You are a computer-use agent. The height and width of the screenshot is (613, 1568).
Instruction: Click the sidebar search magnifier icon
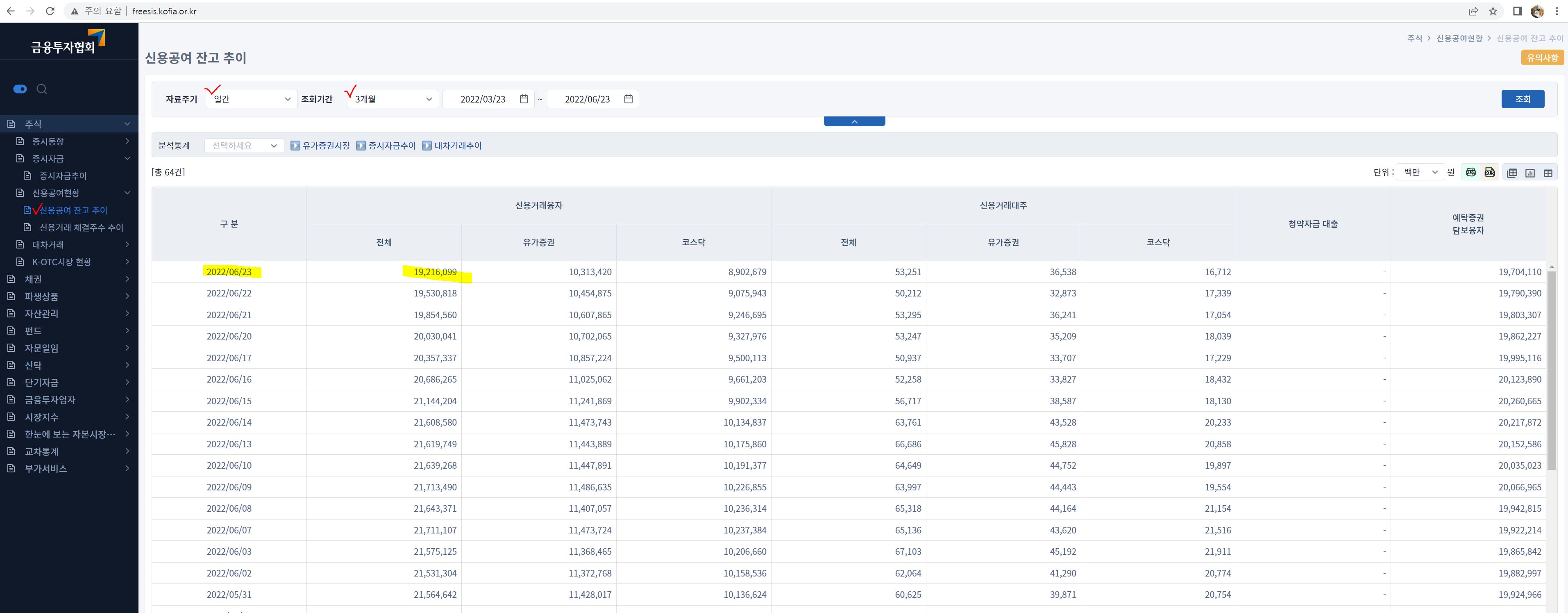tap(42, 89)
